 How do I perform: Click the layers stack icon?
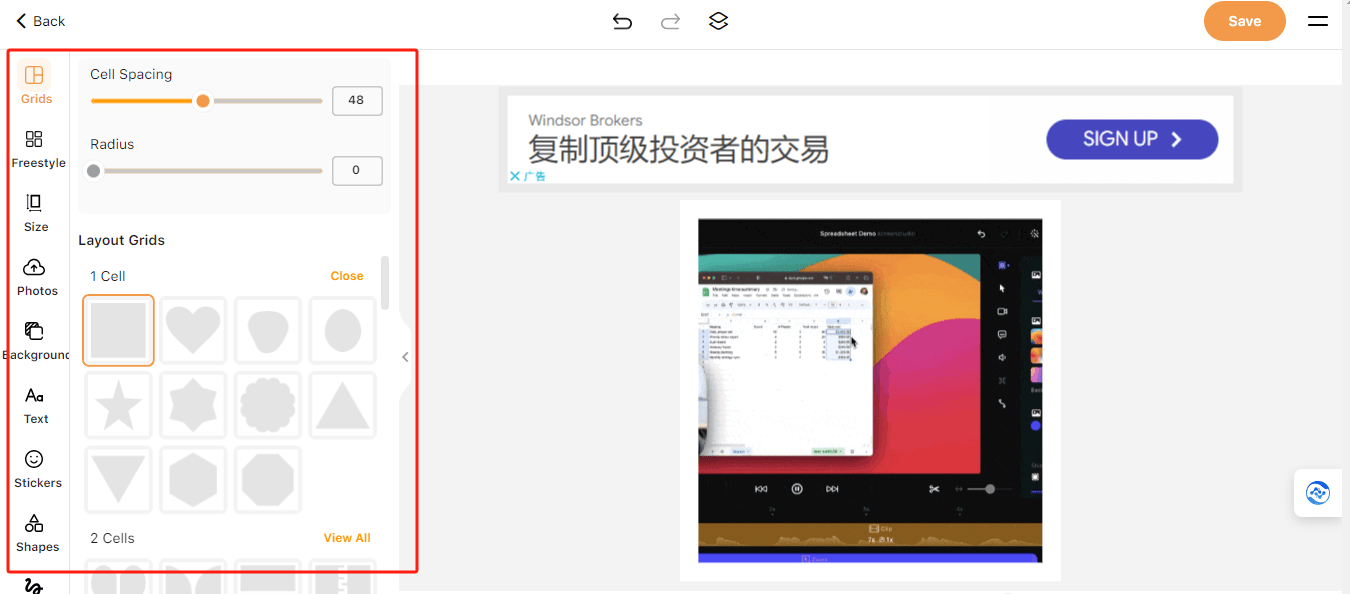pos(718,21)
